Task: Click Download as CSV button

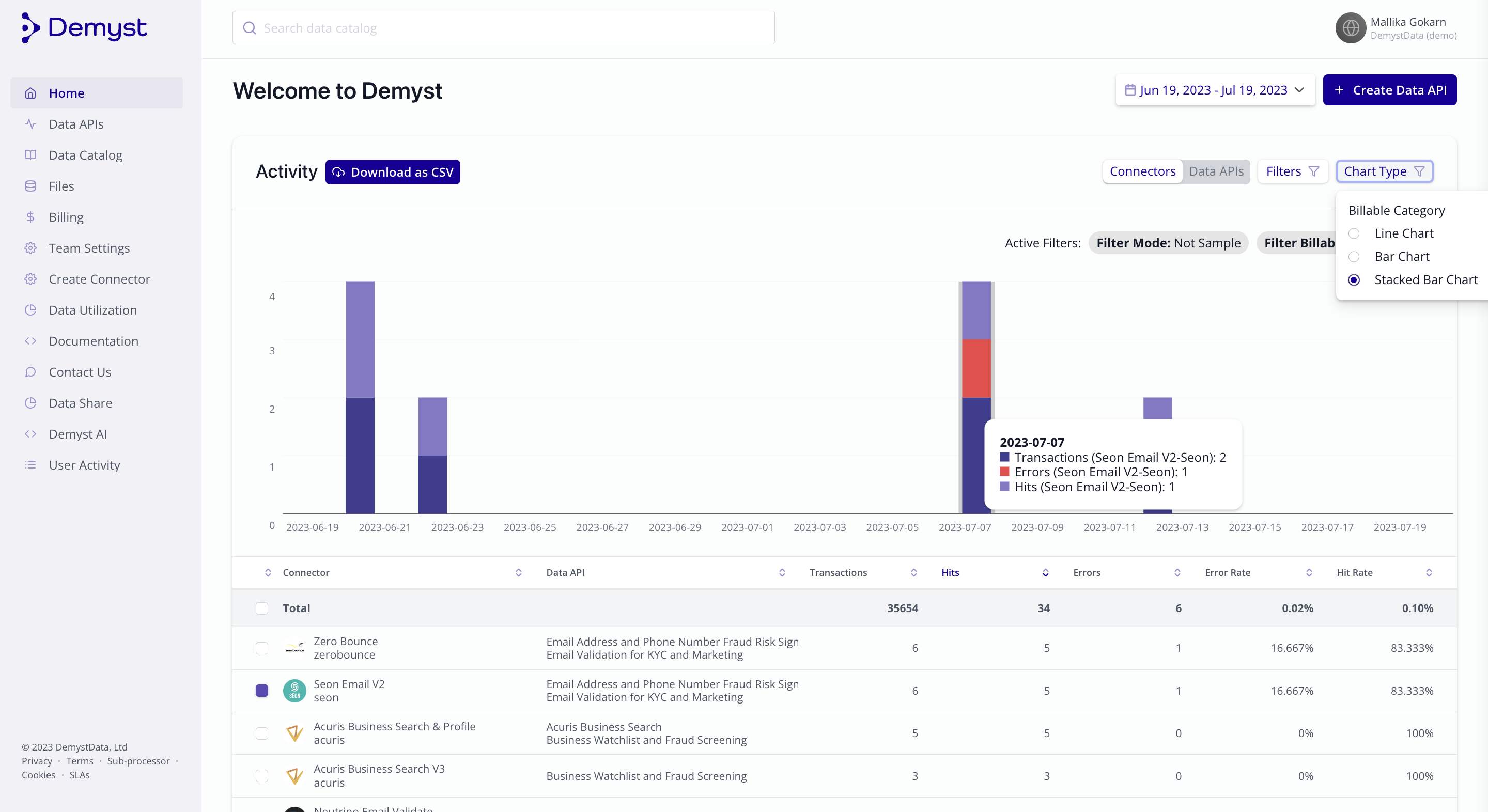Action: pyautogui.click(x=394, y=172)
